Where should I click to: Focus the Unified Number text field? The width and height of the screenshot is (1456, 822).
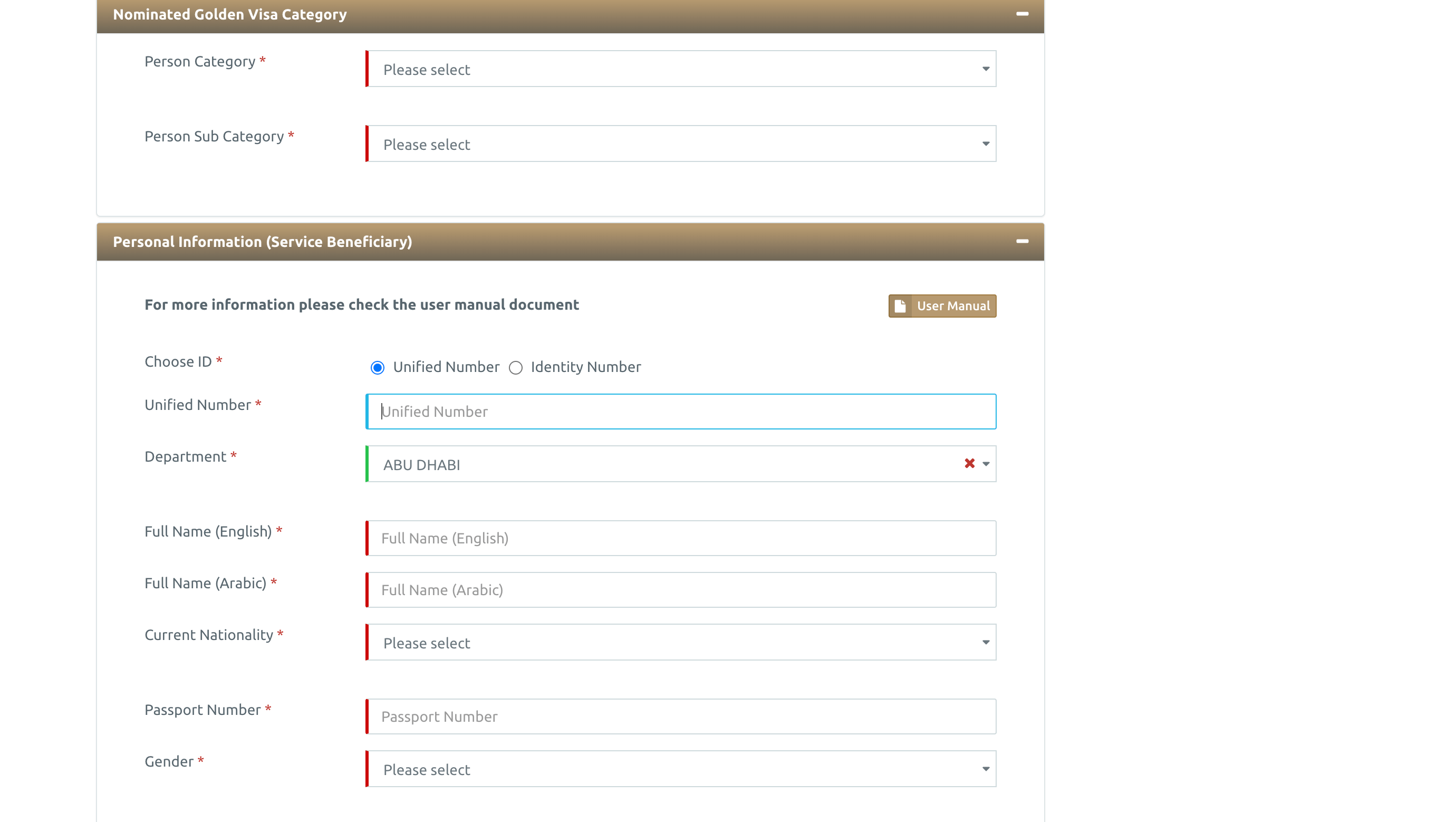[x=681, y=412]
